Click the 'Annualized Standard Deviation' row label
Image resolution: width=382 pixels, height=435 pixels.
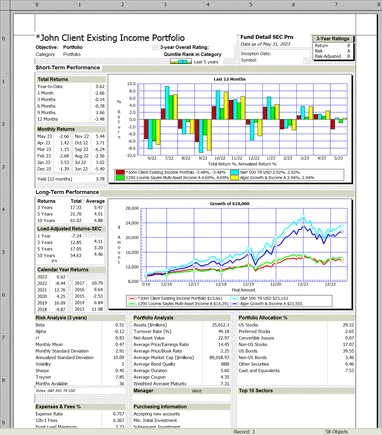(65, 357)
